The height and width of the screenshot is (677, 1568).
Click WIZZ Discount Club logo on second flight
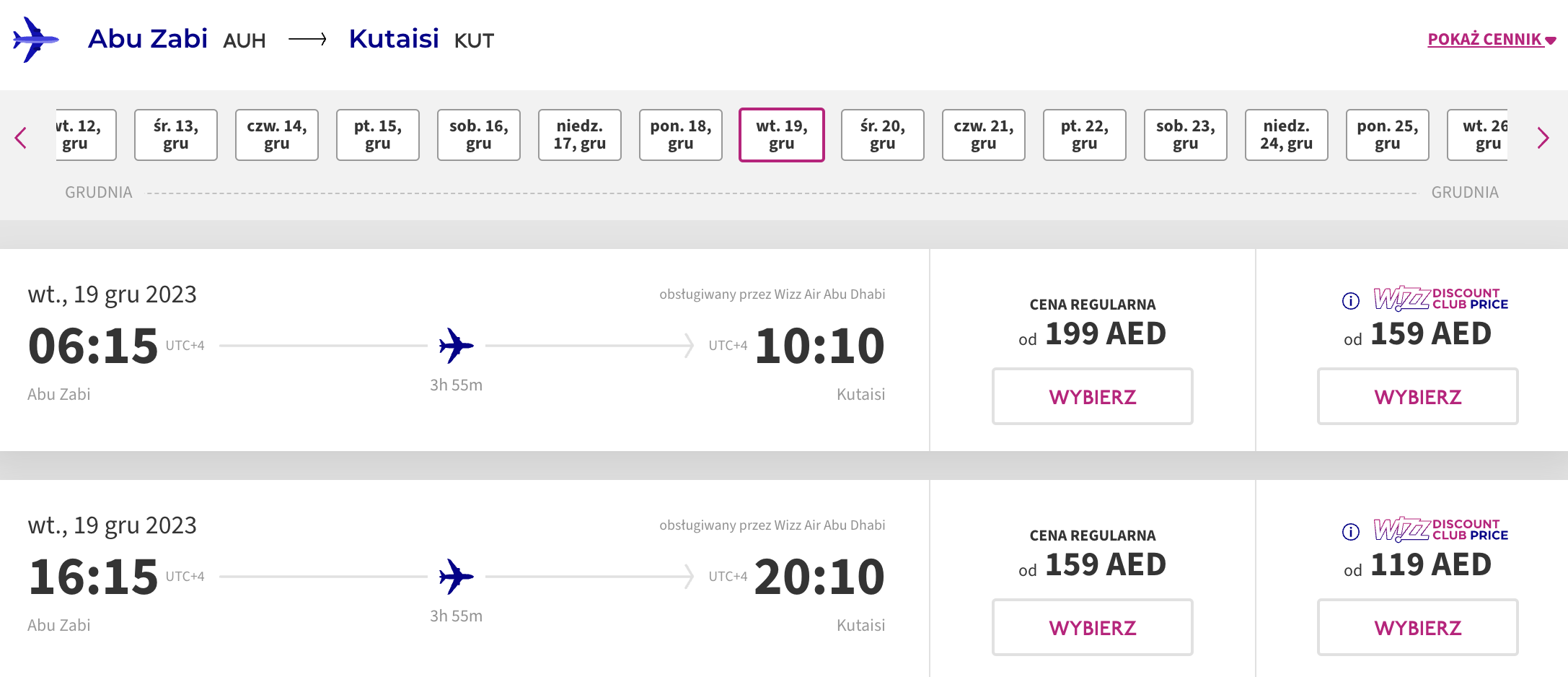click(x=1440, y=529)
